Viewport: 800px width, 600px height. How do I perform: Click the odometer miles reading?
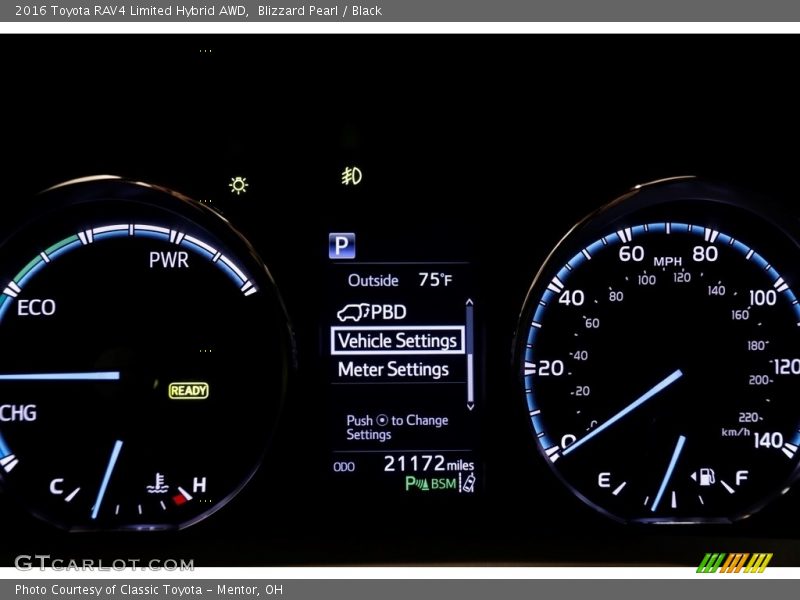click(428, 464)
